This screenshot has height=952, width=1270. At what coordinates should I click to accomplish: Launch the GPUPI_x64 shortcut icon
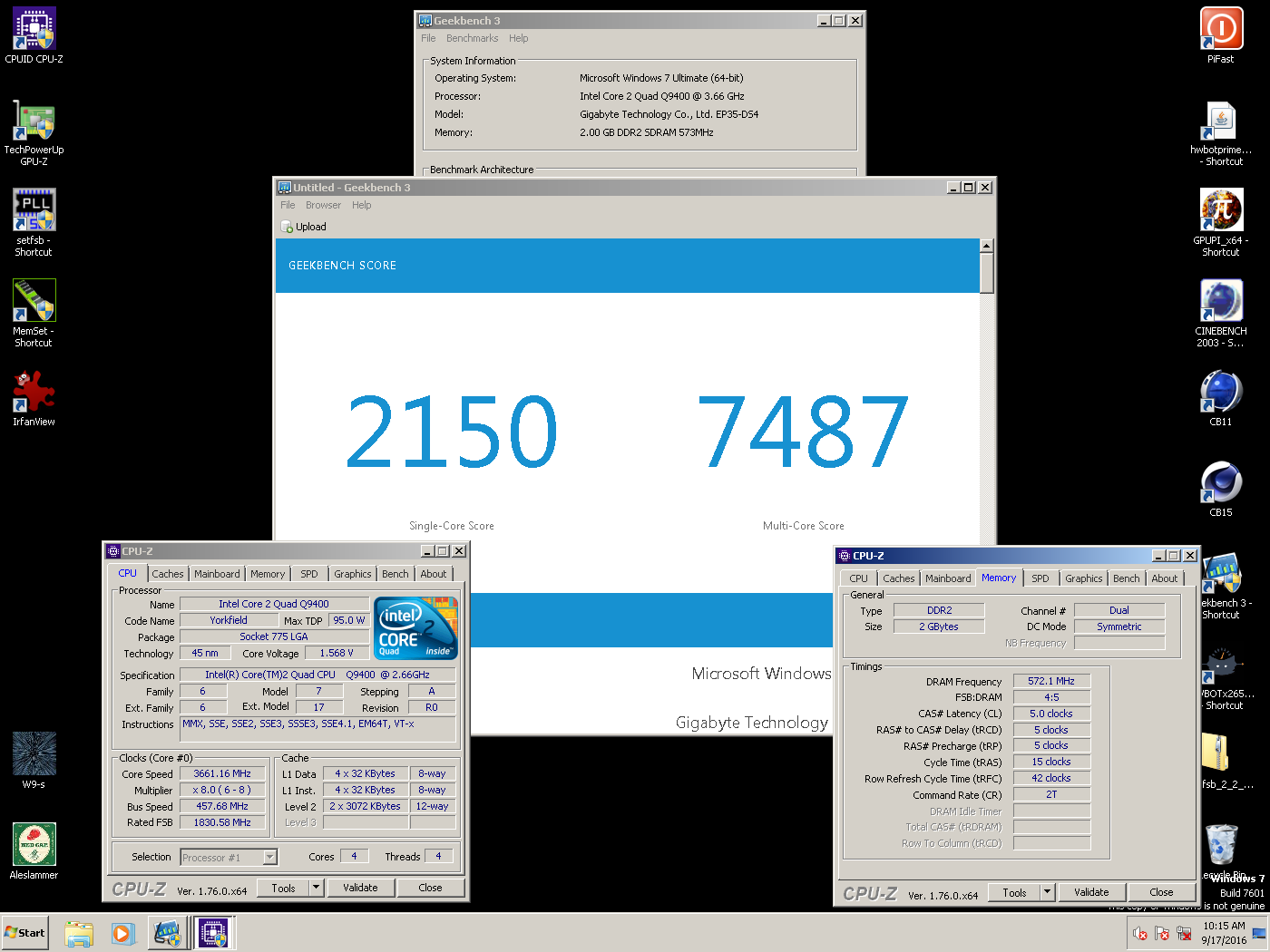tap(1221, 223)
